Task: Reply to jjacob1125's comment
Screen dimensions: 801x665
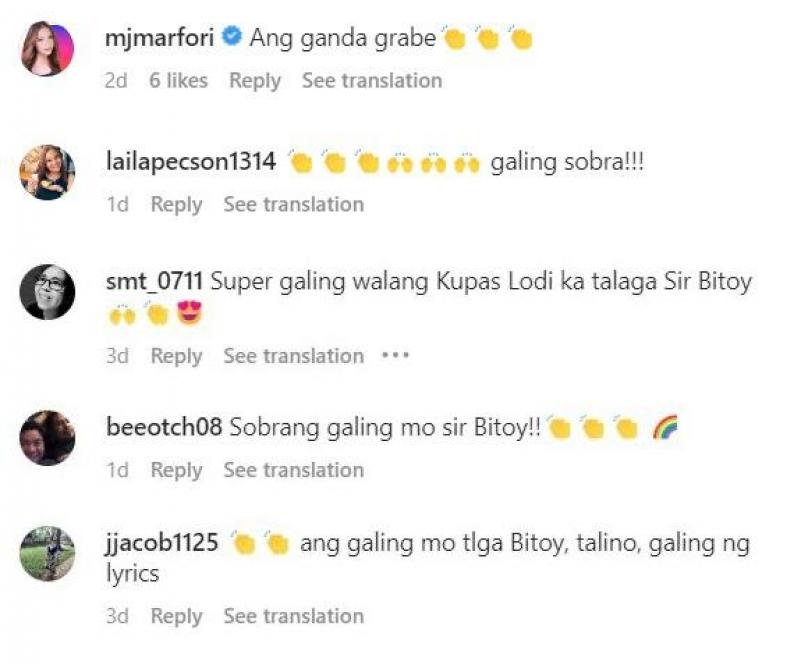Action: coord(176,616)
